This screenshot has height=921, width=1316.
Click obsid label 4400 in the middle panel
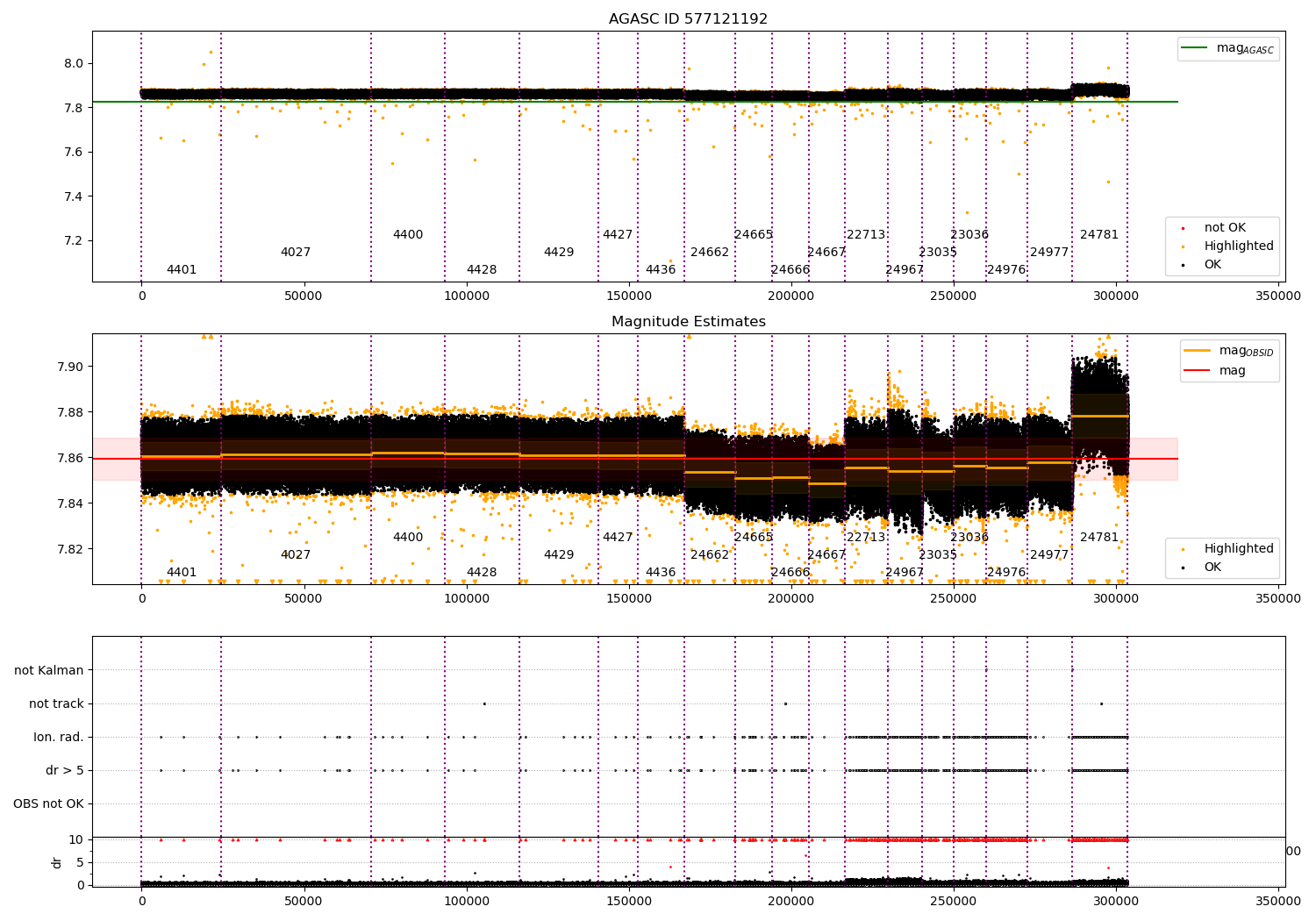(408, 538)
